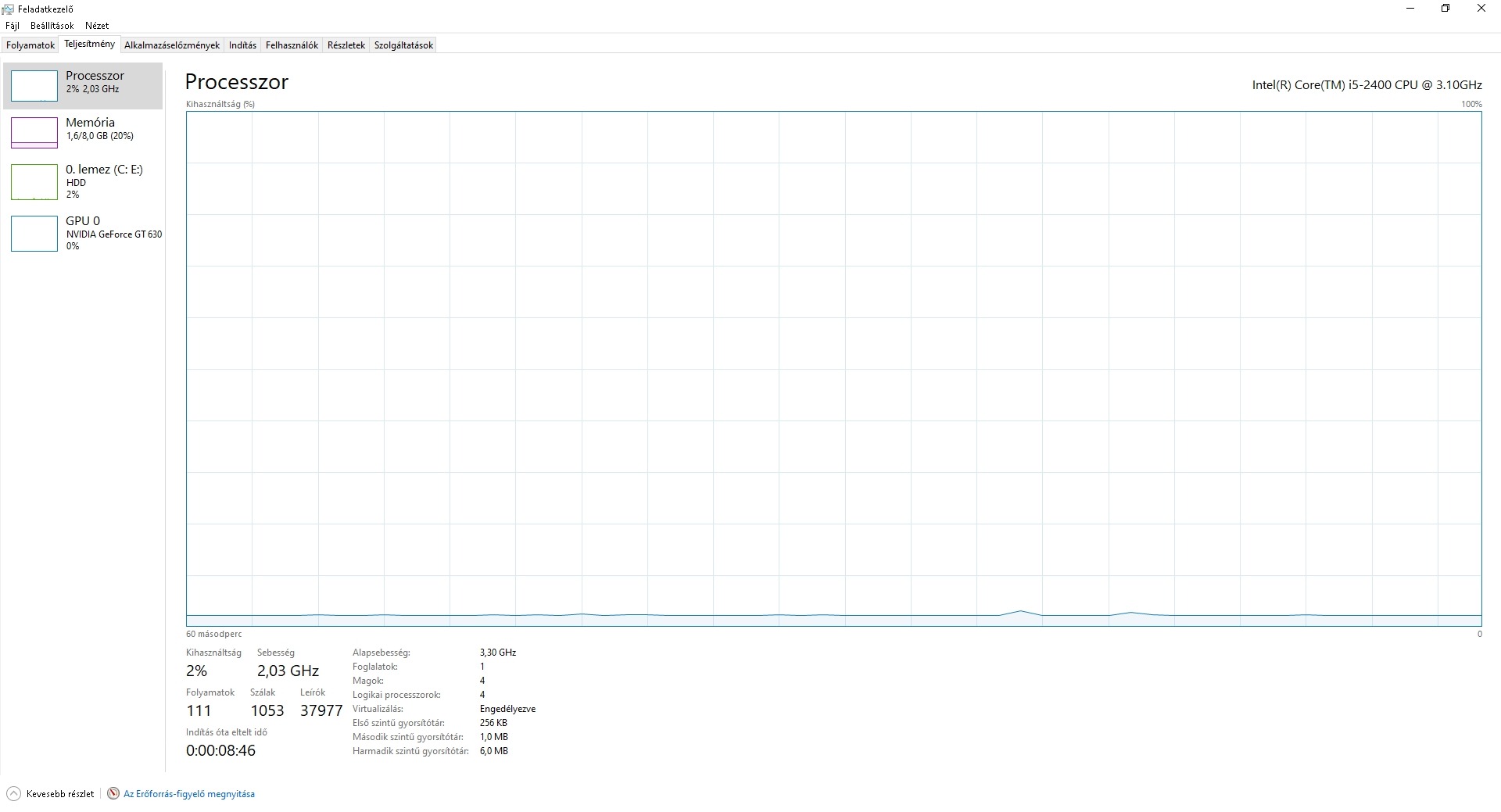Click the Kevesebb részlet button text

click(x=60, y=794)
